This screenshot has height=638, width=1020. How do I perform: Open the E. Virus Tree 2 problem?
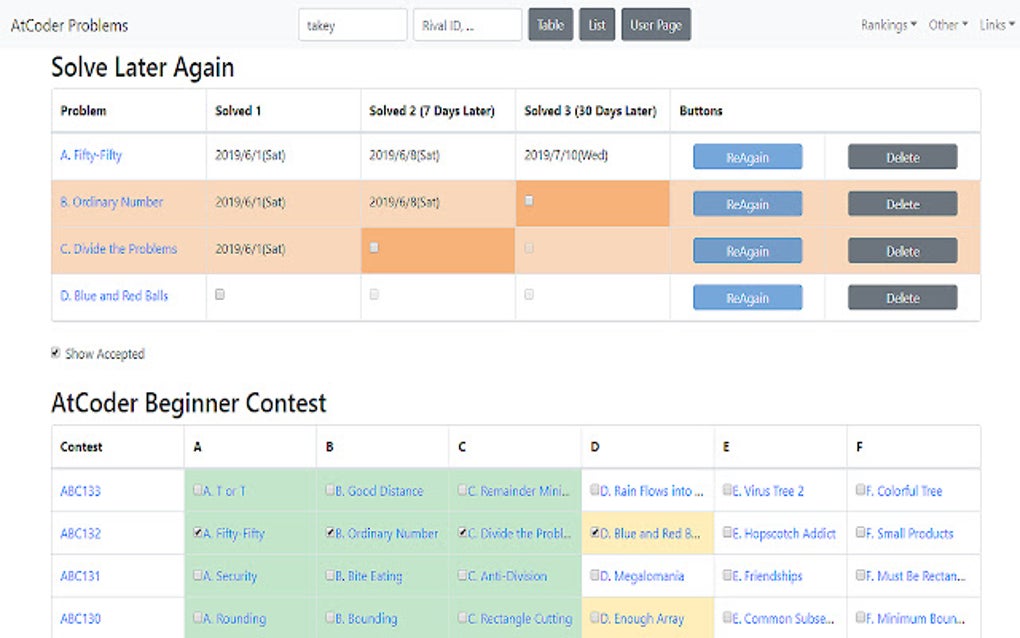coord(768,491)
